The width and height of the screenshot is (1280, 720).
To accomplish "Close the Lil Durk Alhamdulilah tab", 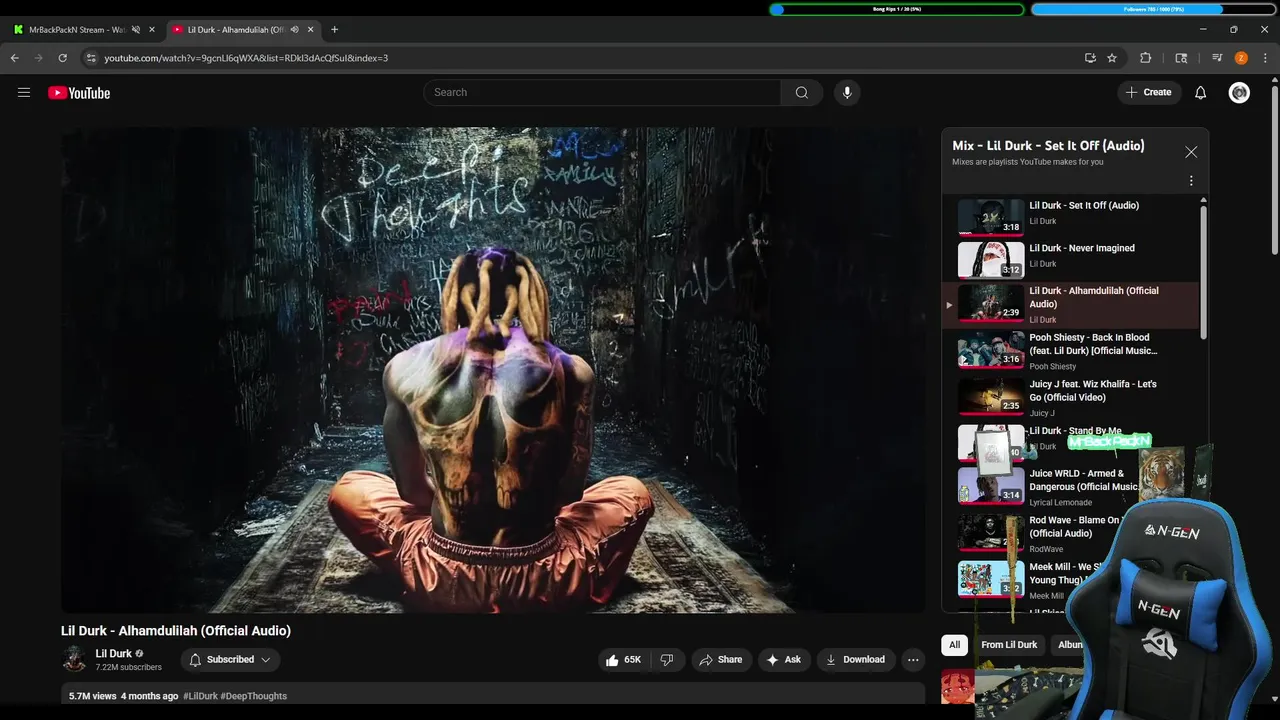I will [310, 30].
